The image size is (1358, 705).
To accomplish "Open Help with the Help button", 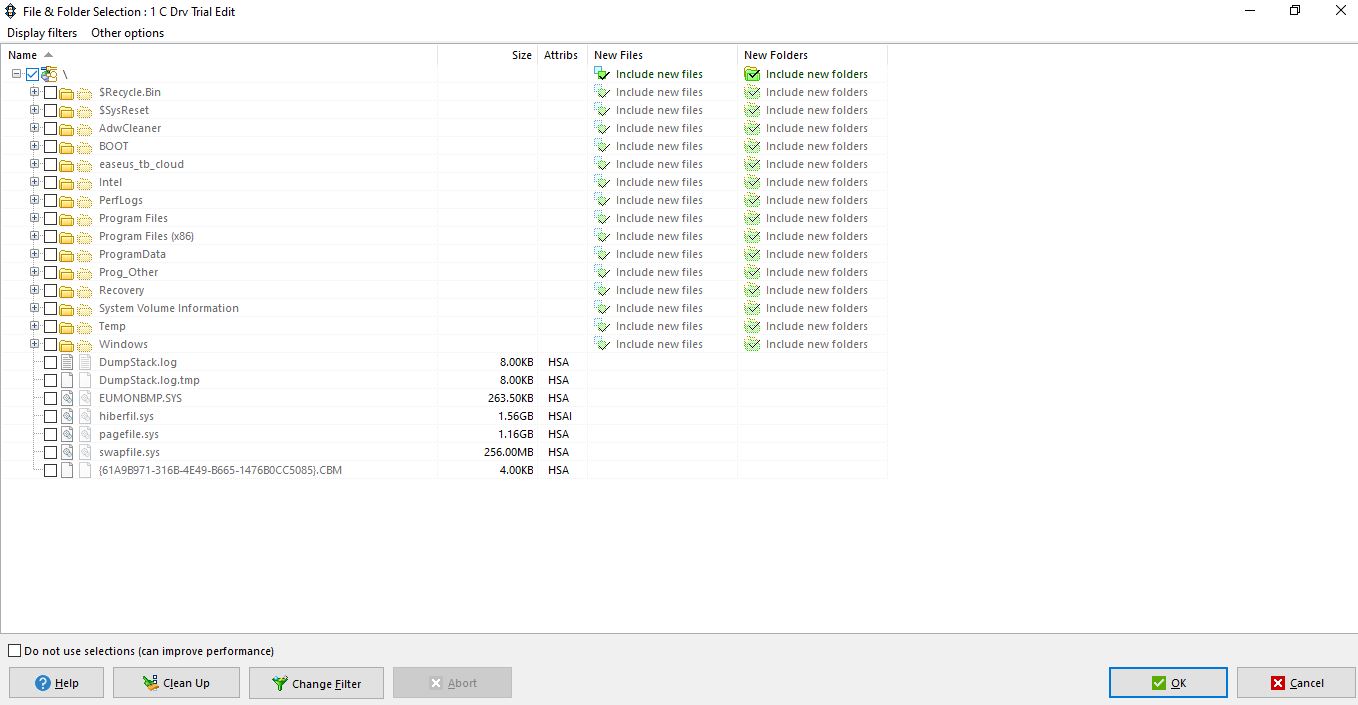I will (57, 683).
